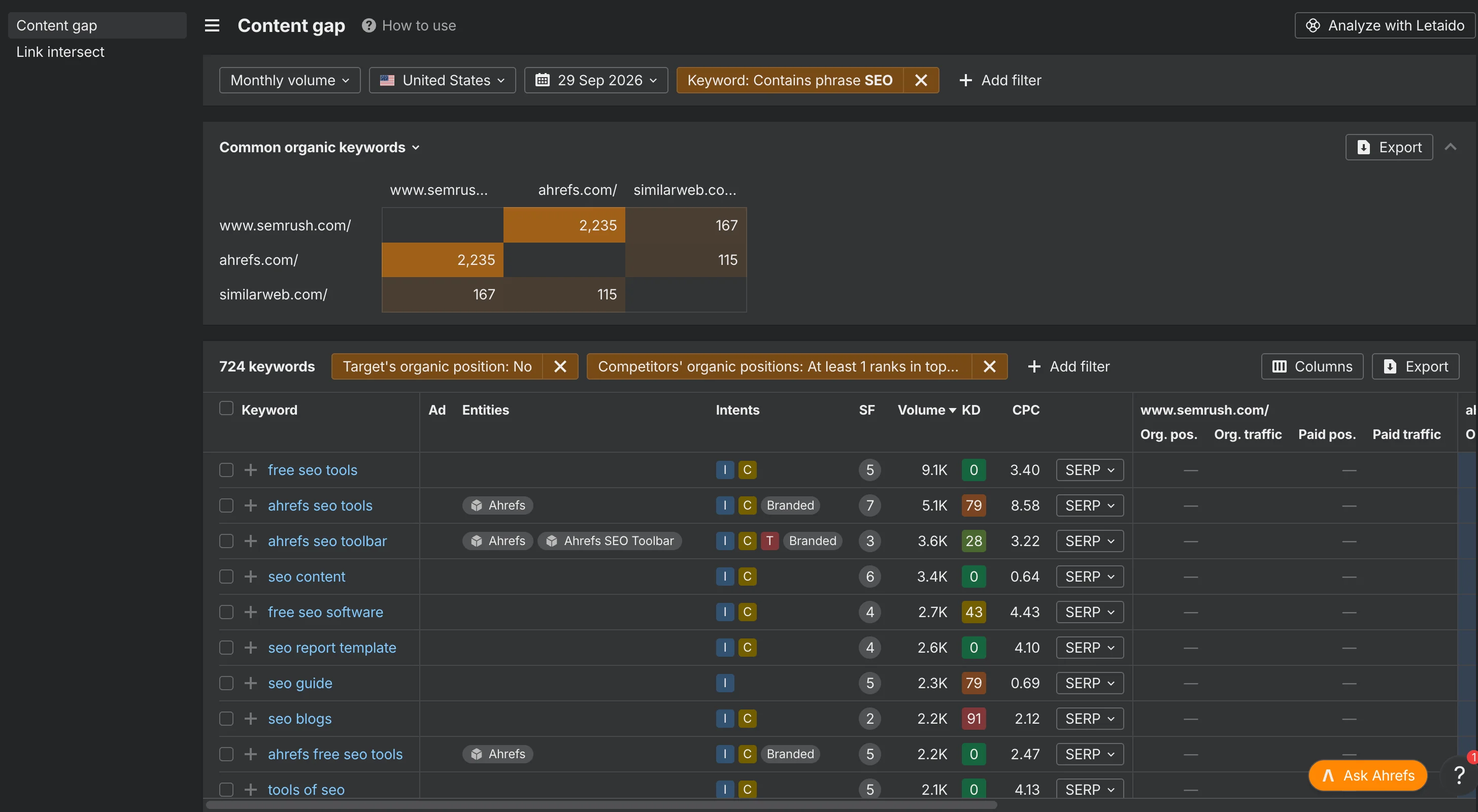The width and height of the screenshot is (1478, 812).
Task: Sort by the KD column header
Action: click(x=971, y=410)
